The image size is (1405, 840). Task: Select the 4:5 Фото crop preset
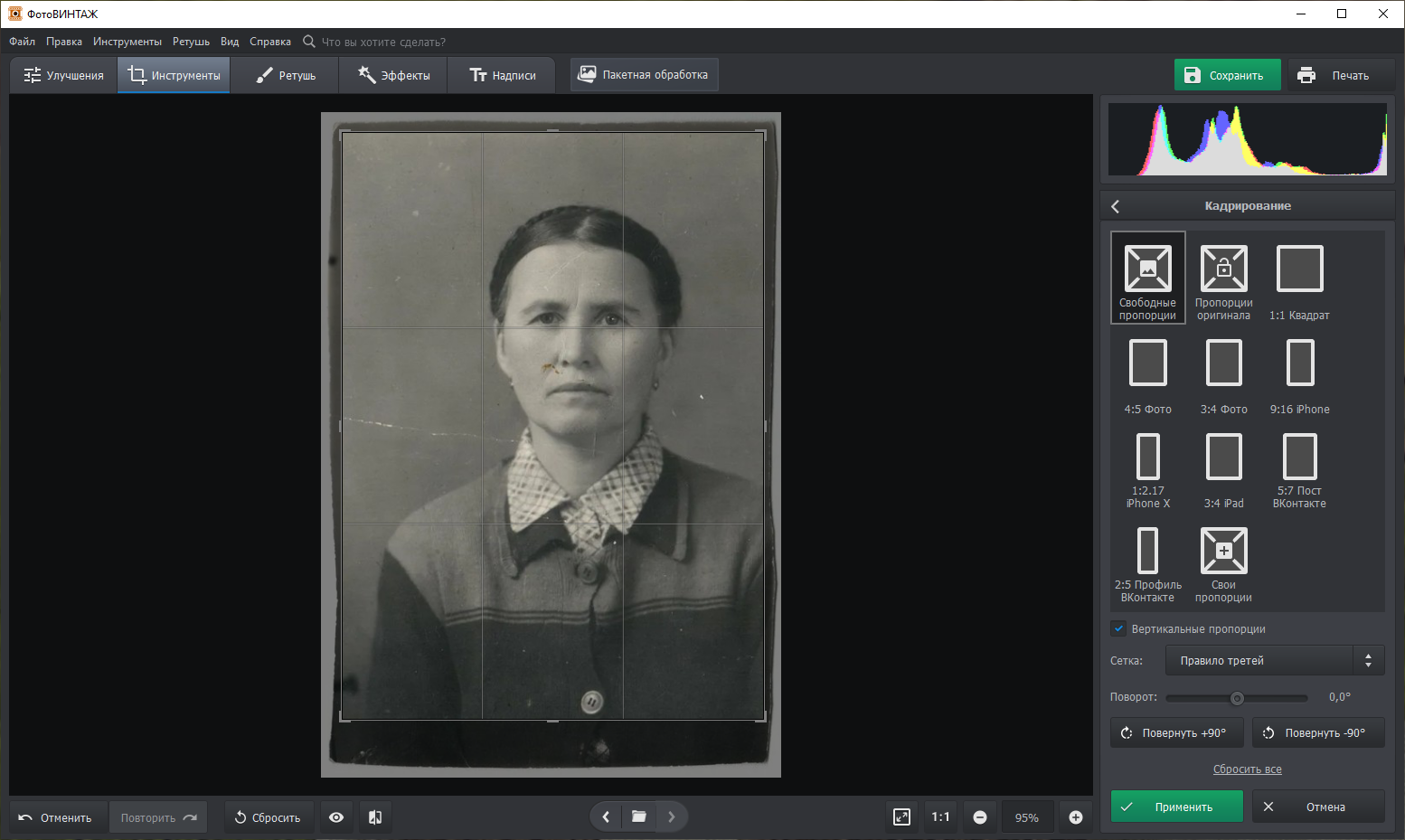click(x=1147, y=363)
